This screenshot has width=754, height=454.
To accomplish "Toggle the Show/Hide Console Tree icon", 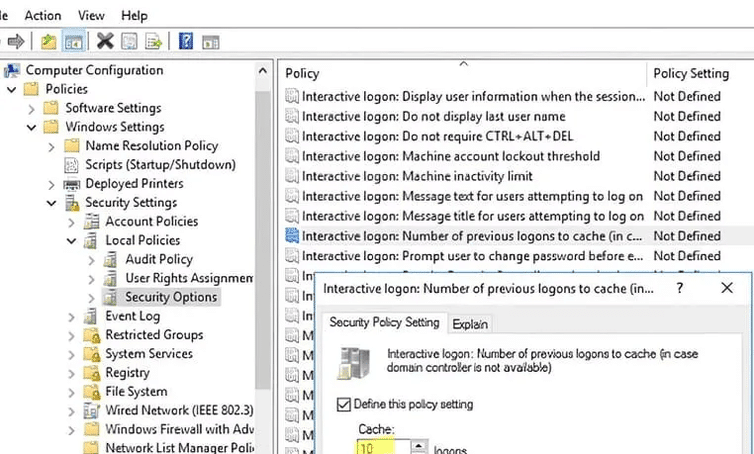I will 72,41.
